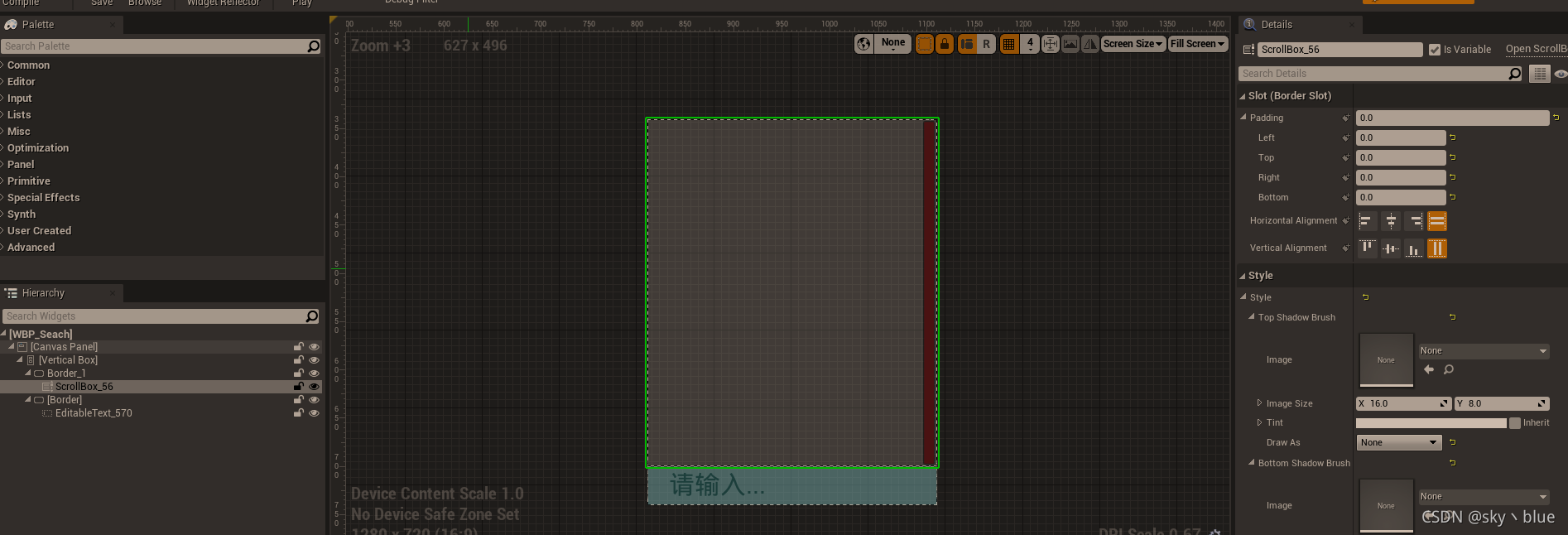The image size is (1568, 535).
Task: Set Horizontal Alignment to center
Action: pos(1391,221)
